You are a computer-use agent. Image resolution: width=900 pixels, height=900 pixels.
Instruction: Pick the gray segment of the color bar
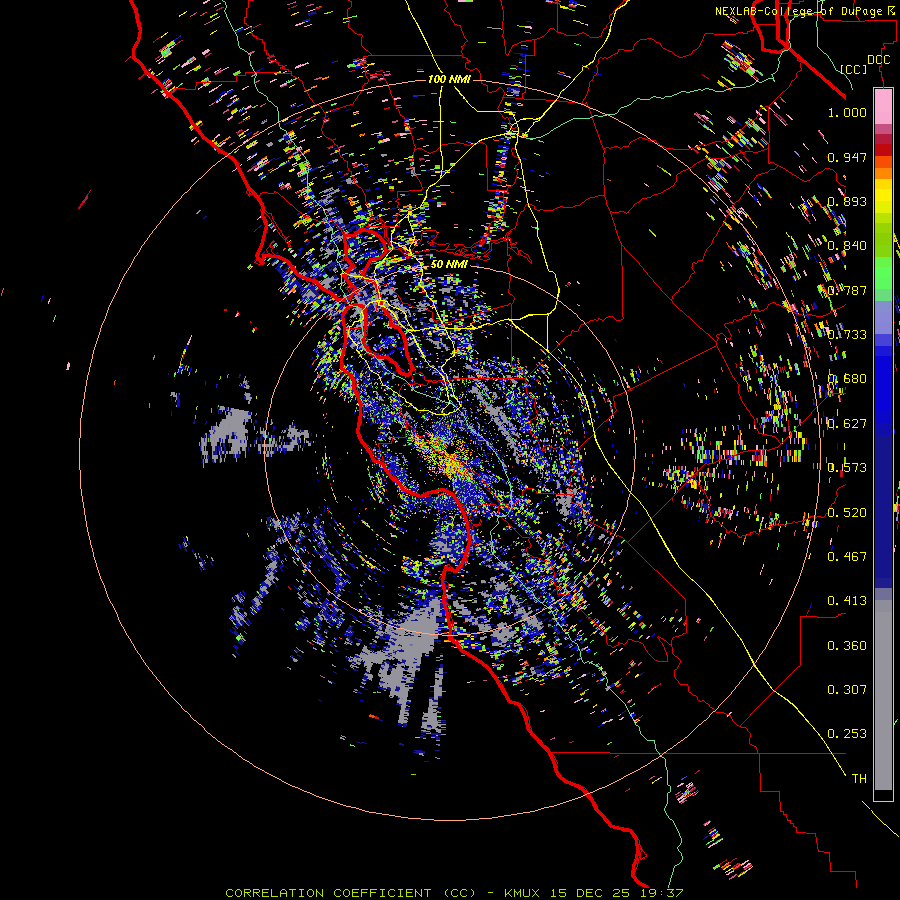883,695
